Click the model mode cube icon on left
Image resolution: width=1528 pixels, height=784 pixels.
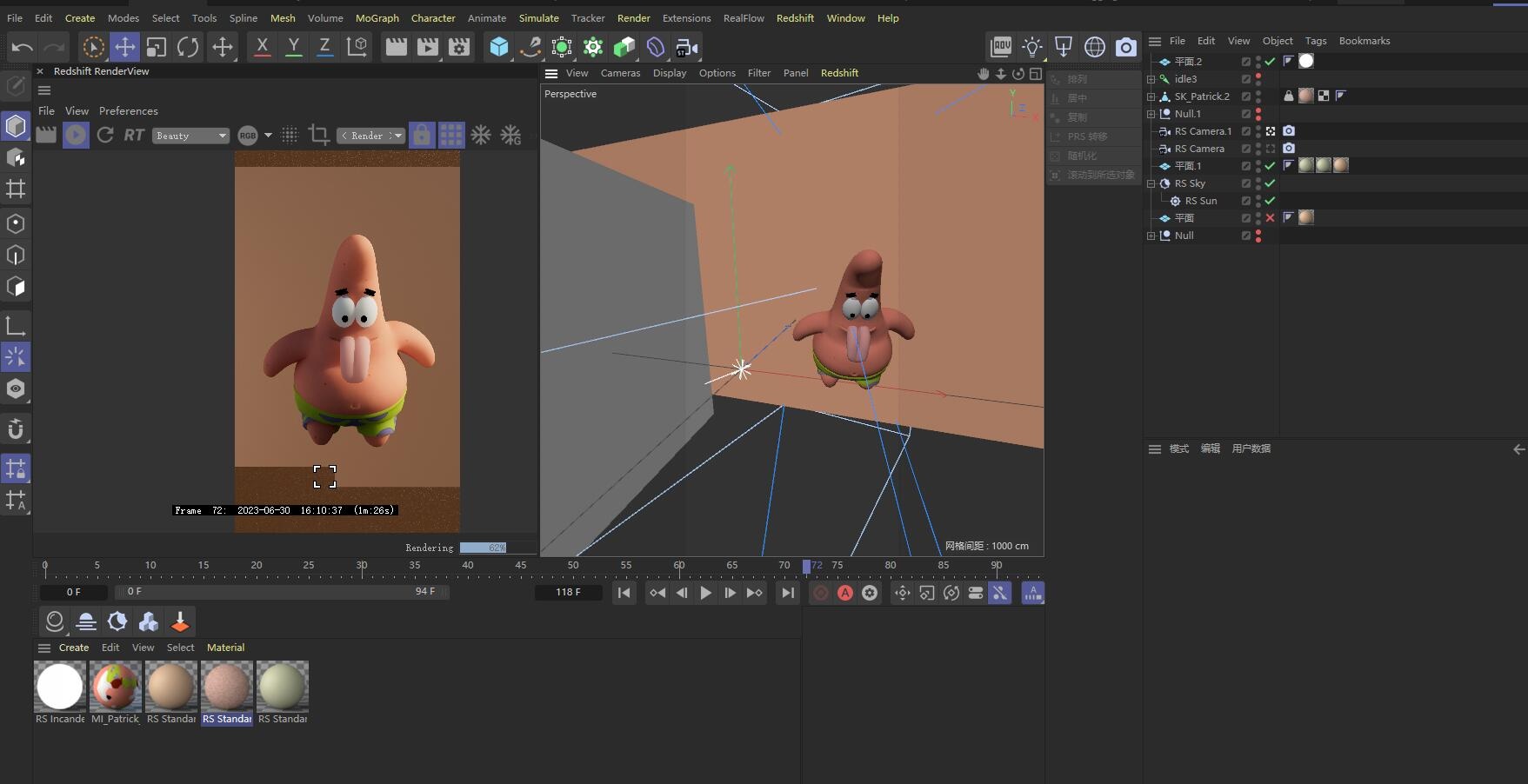coord(16,126)
